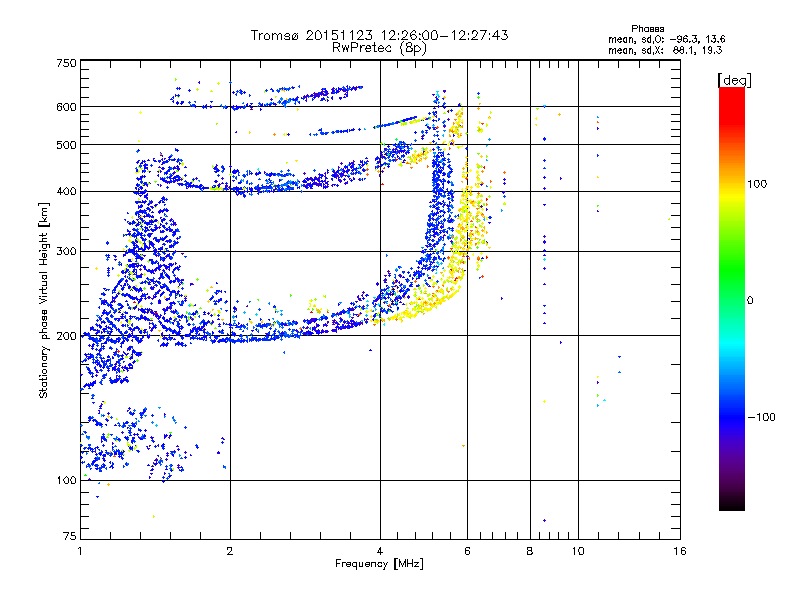Click the x-axis tick label '4'
This screenshot has width=800, height=600.
click(x=380, y=551)
